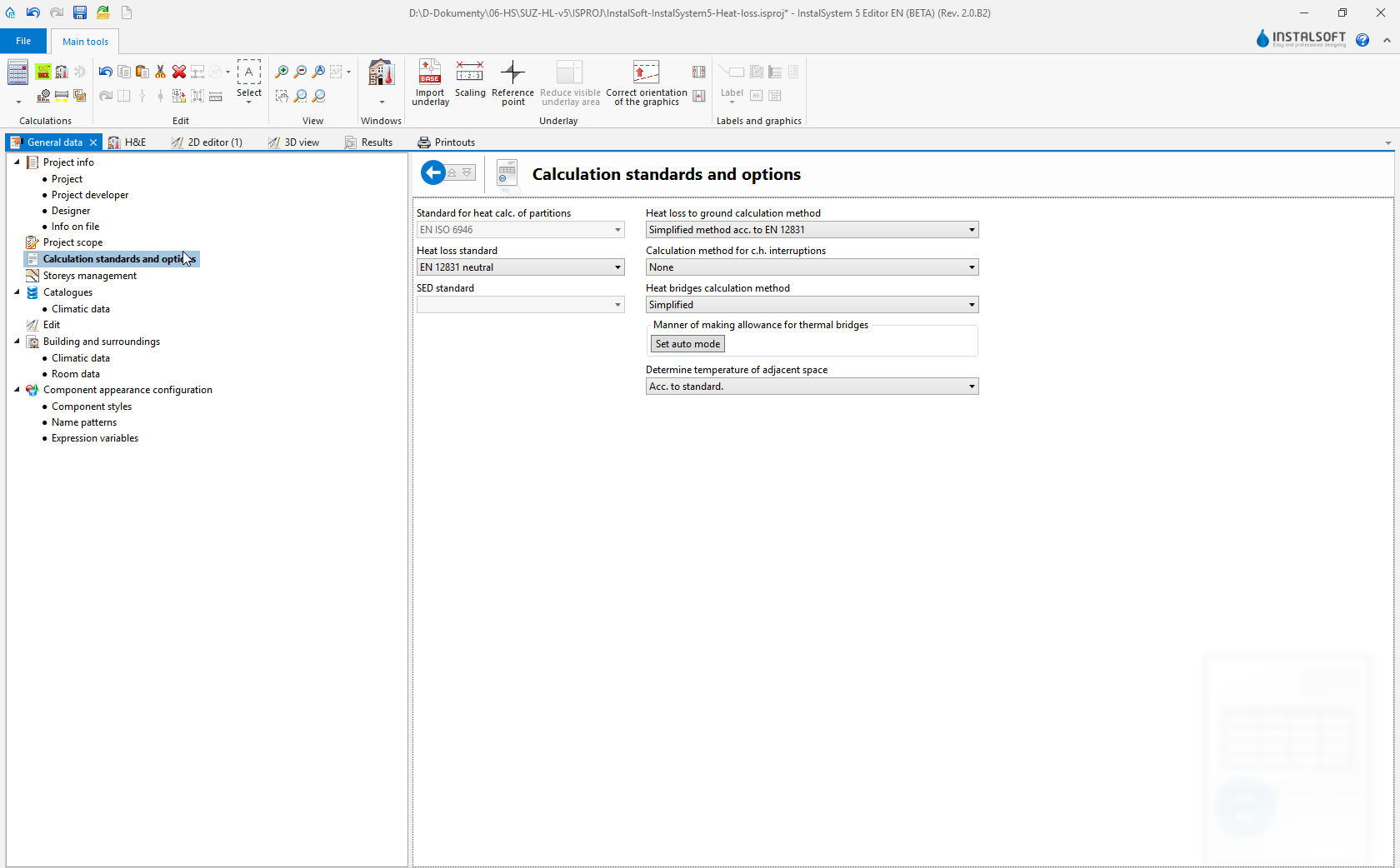This screenshot has height=868, width=1400.
Task: Click the scissors cut icon
Action: [x=160, y=72]
